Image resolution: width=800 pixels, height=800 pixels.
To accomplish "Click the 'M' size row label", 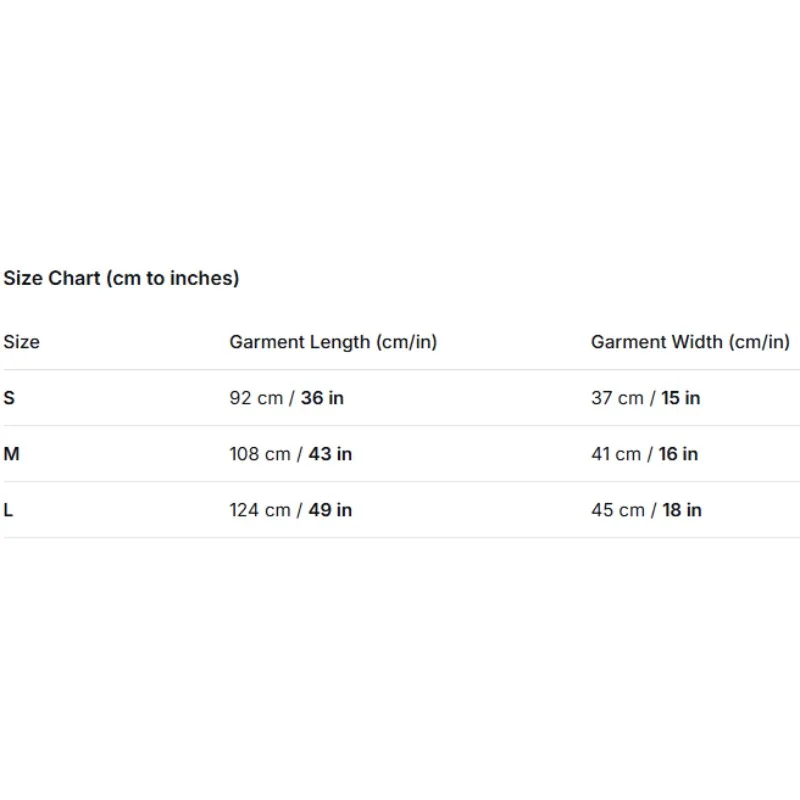I will 11,454.
